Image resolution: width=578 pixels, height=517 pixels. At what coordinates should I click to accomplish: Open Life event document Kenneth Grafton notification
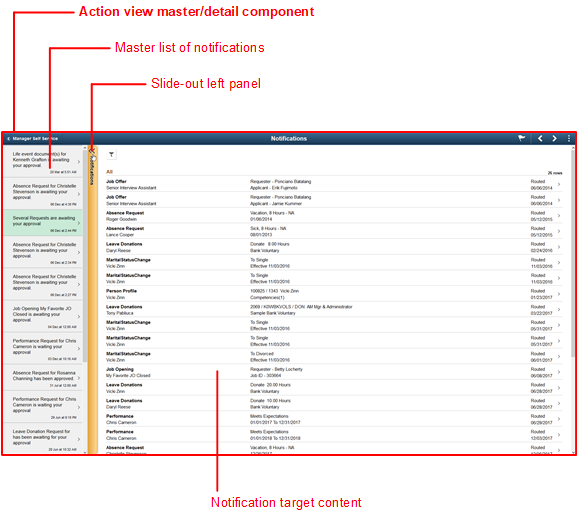(x=43, y=162)
